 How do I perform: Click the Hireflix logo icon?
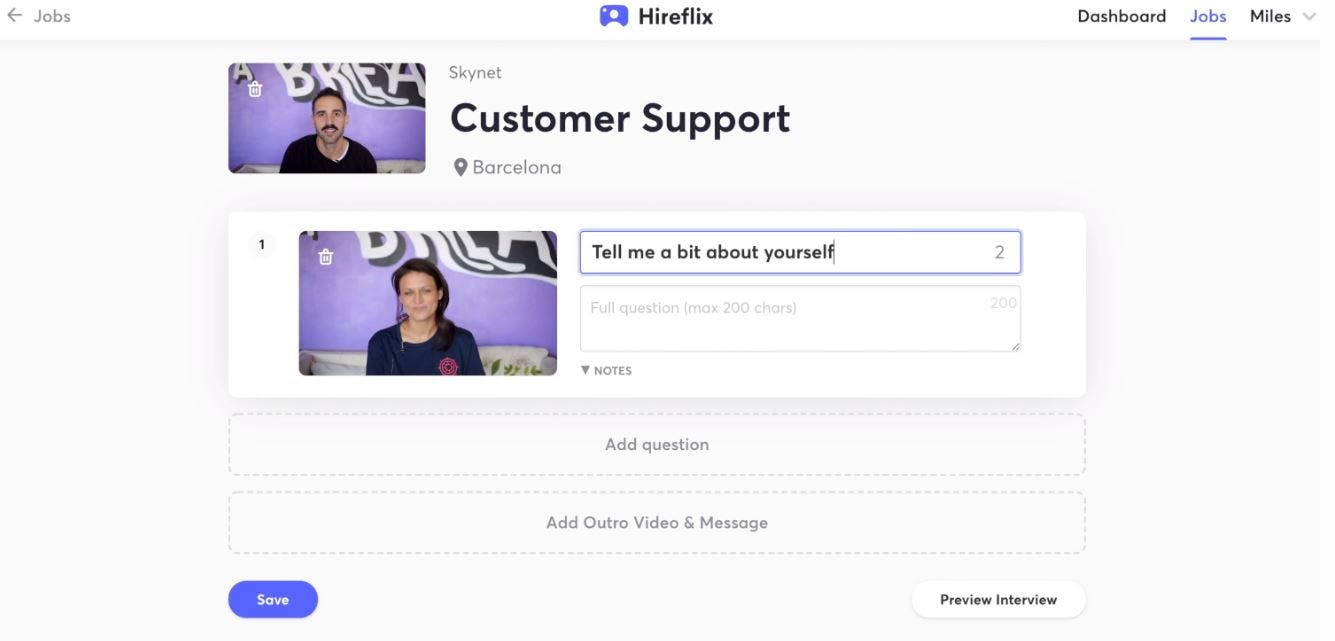[x=613, y=16]
